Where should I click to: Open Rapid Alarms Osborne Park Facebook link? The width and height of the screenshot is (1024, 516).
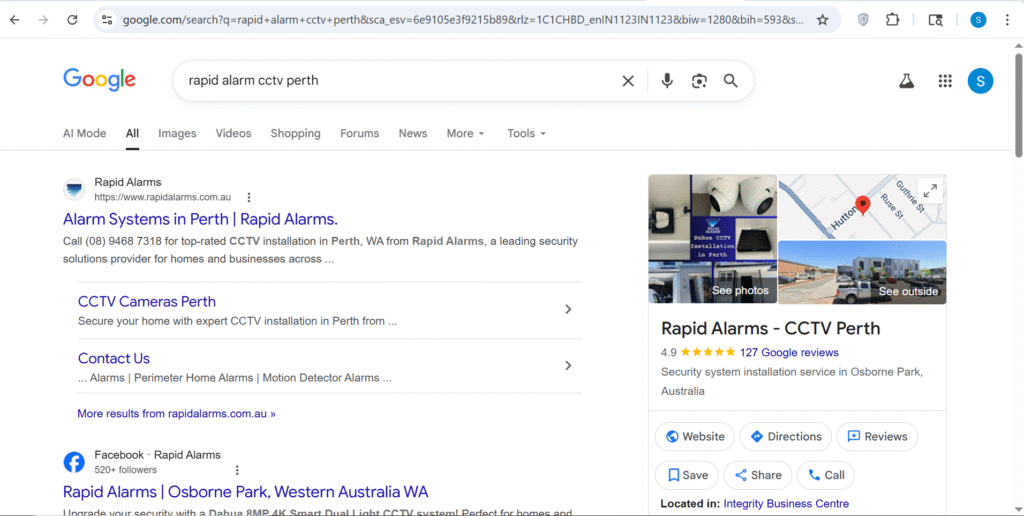tap(246, 492)
